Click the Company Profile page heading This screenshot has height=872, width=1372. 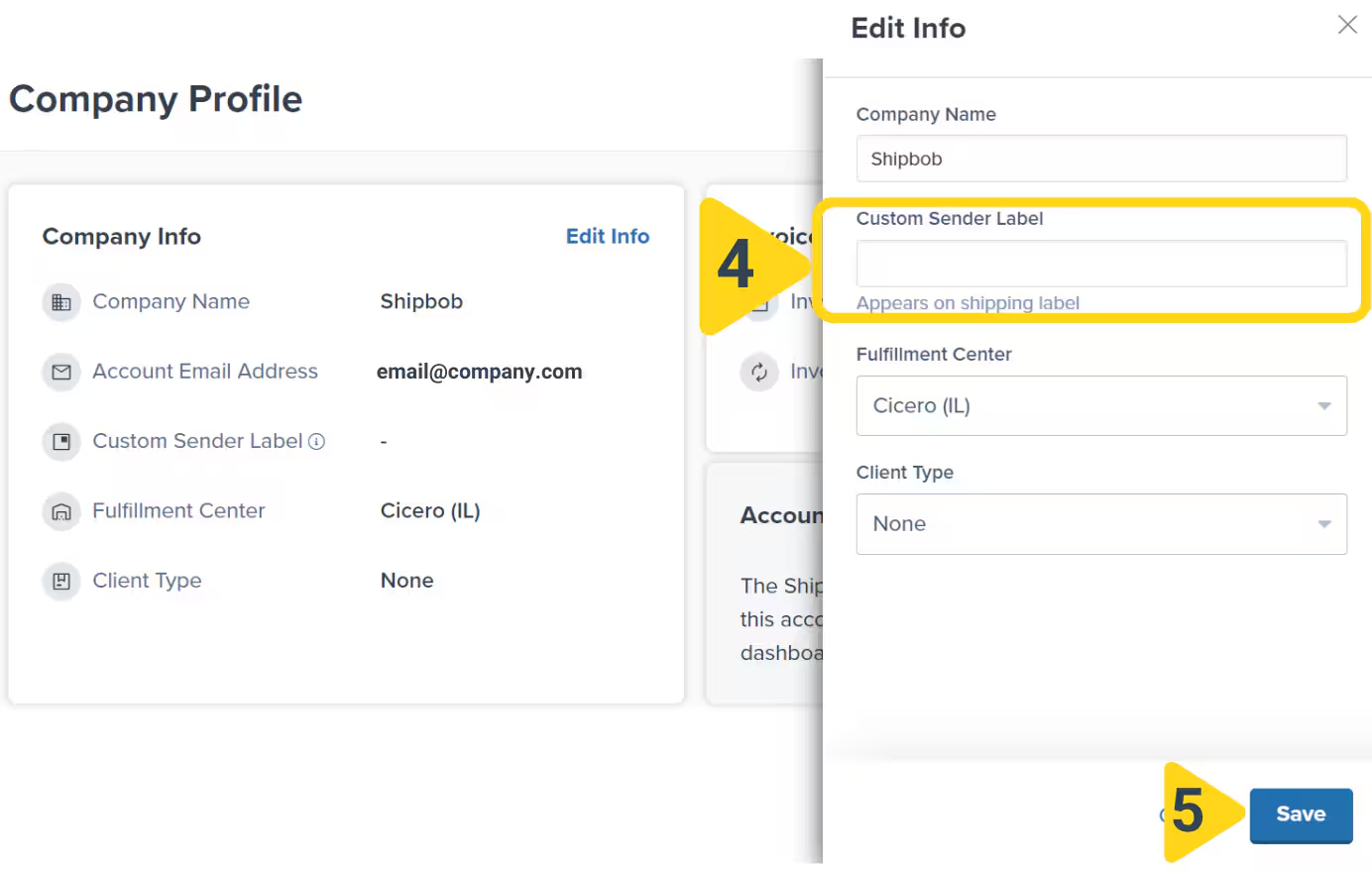click(x=156, y=99)
